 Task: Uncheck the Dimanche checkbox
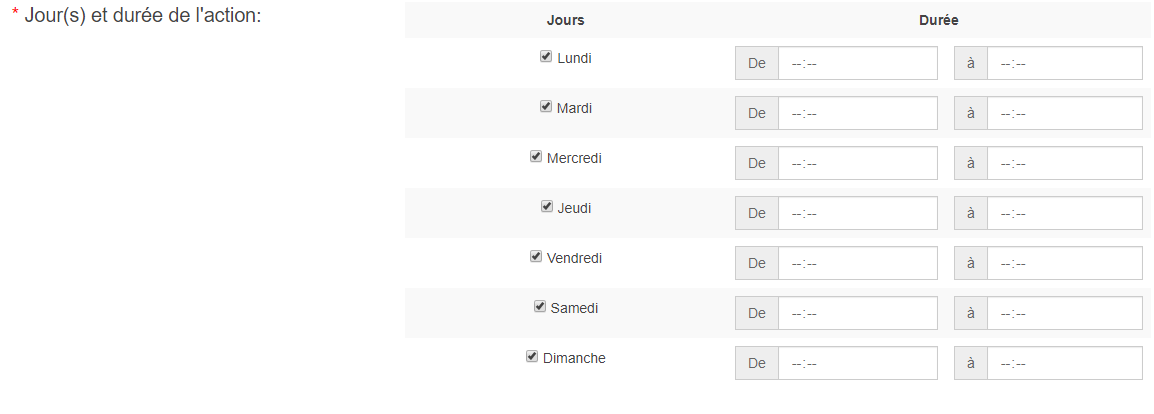click(531, 357)
